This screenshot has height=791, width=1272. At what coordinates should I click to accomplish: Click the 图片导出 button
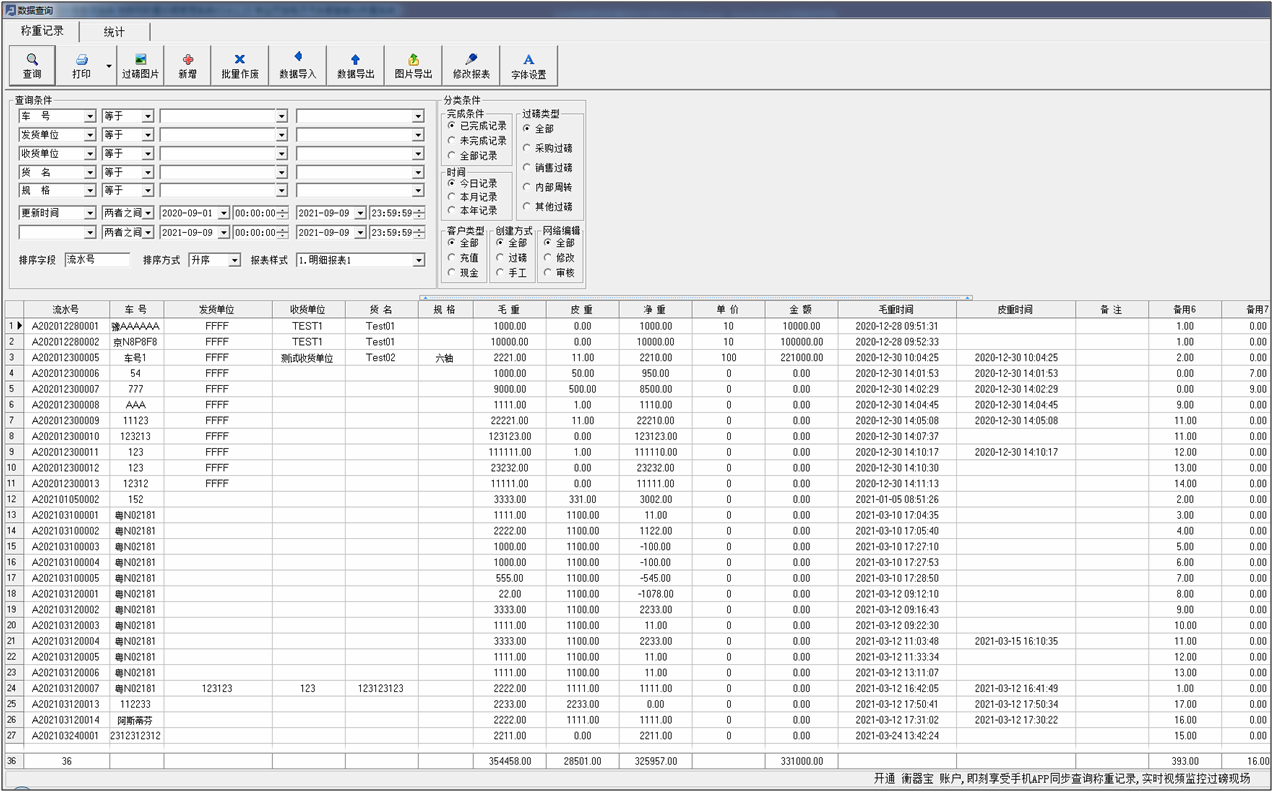(413, 66)
